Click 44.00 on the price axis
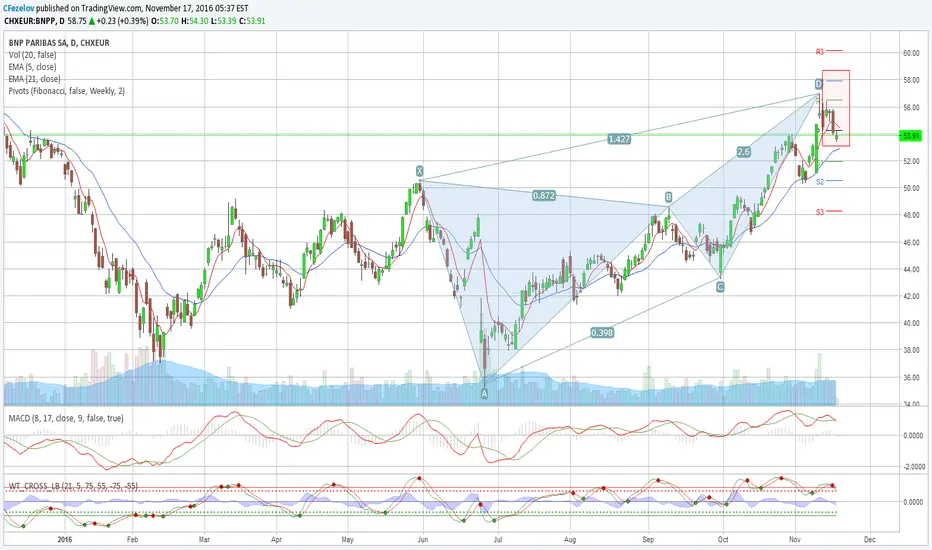The image size is (932, 550). 911,269
